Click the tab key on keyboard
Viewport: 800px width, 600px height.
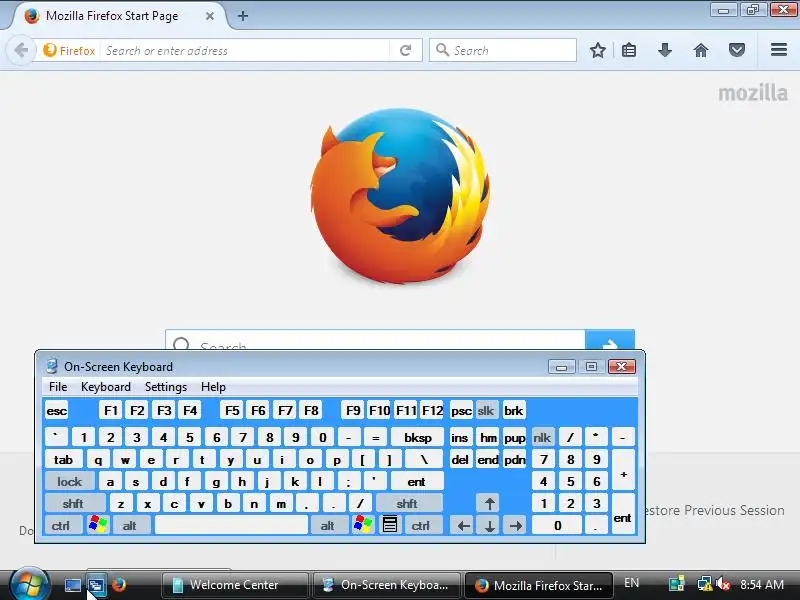[x=63, y=460]
